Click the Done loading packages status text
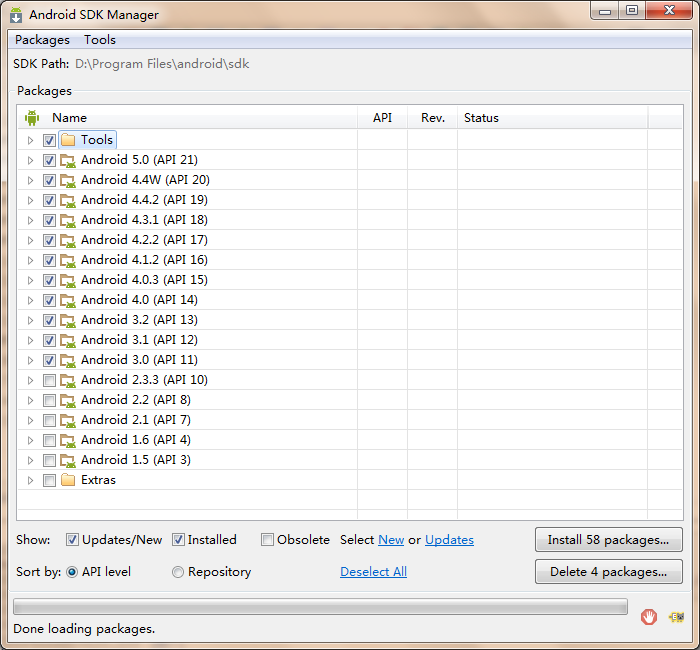The width and height of the screenshot is (700, 650). pos(84,629)
